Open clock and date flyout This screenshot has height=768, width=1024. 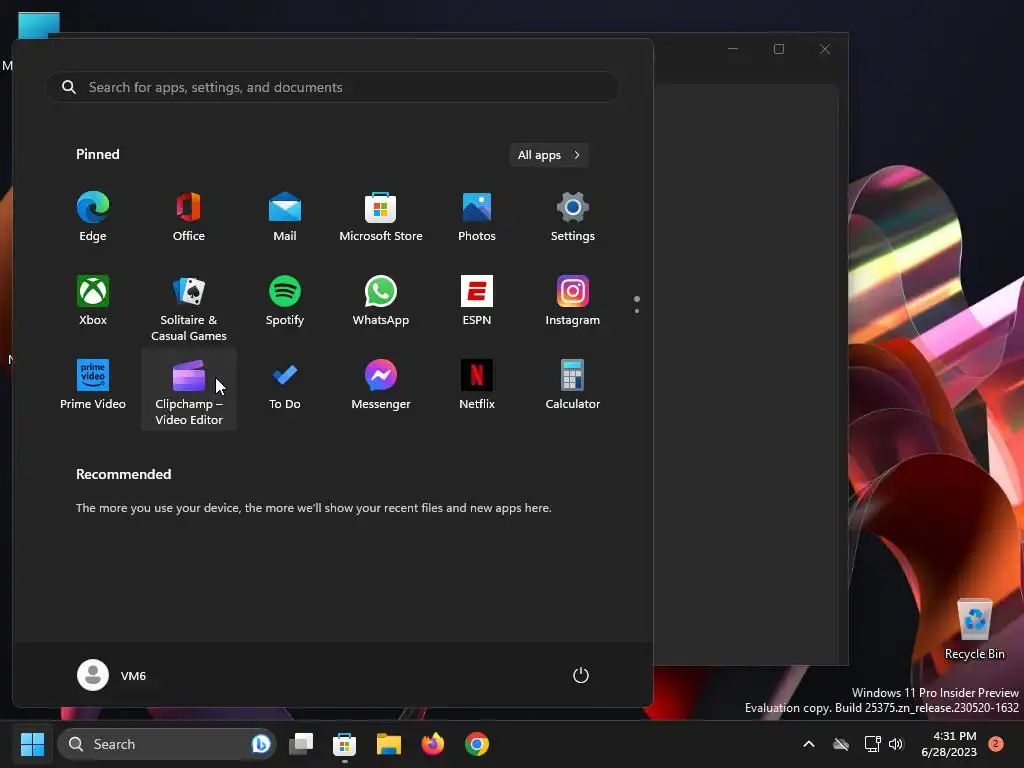(949, 744)
